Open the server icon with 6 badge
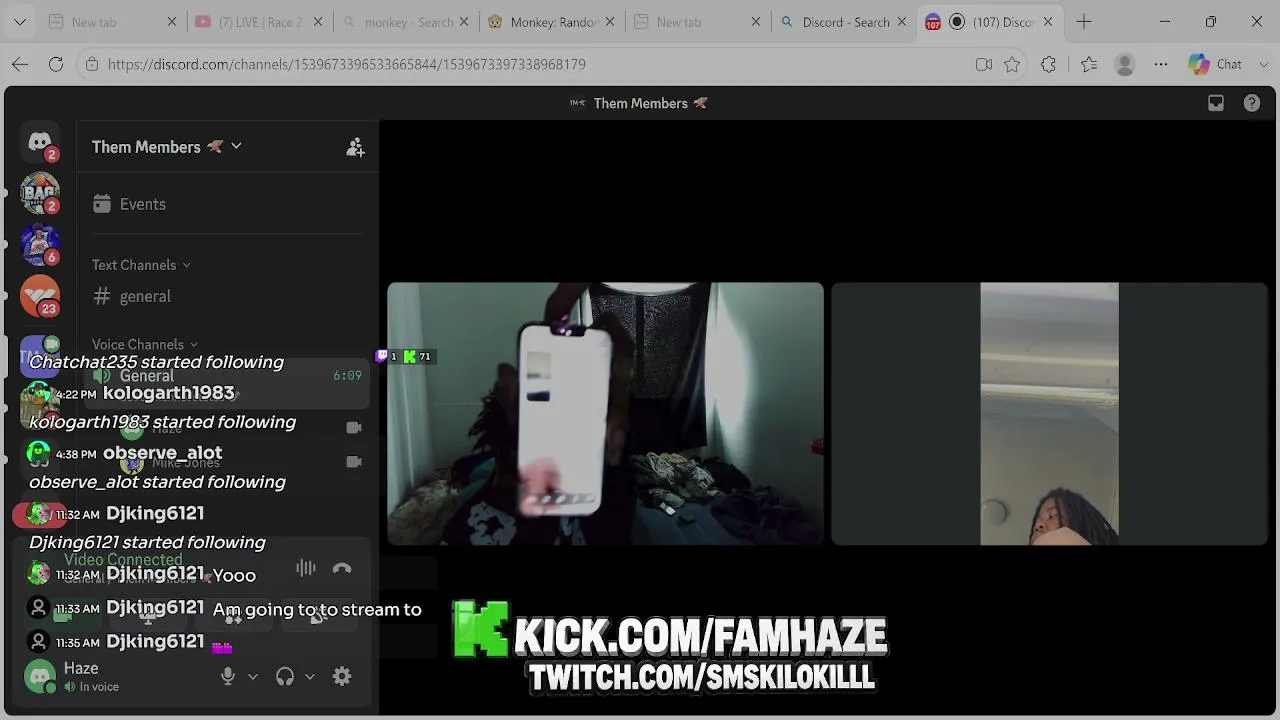The width and height of the screenshot is (1280, 720). tap(40, 244)
